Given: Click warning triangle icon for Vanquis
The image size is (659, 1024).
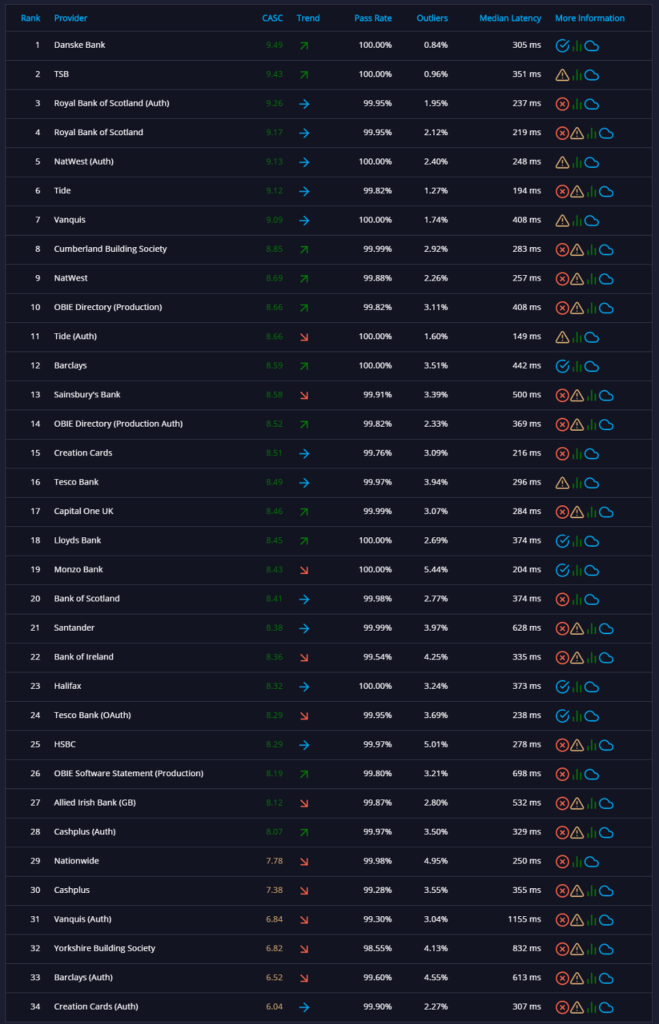Looking at the screenshot, I should [562, 221].
